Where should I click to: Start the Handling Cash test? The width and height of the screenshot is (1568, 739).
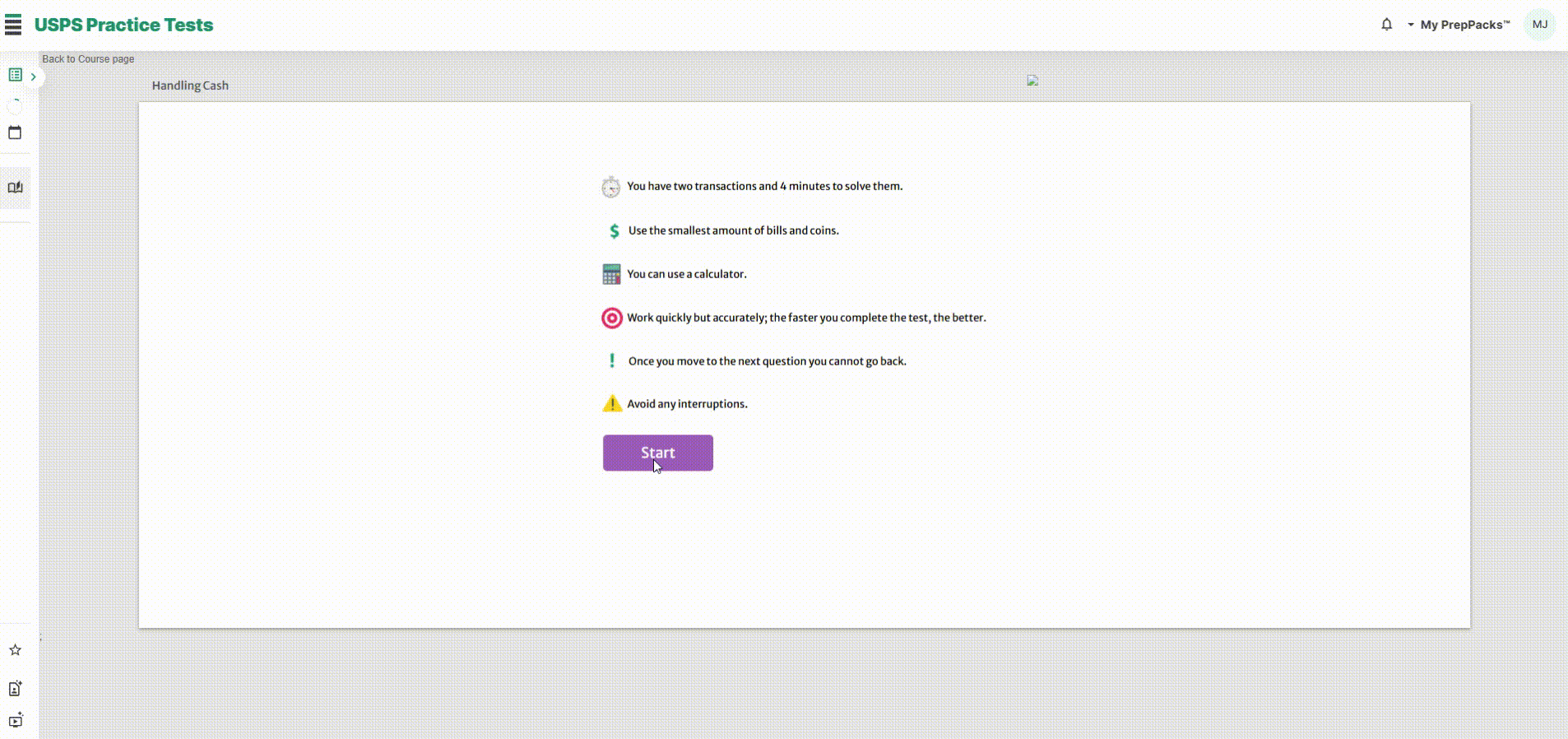(658, 453)
